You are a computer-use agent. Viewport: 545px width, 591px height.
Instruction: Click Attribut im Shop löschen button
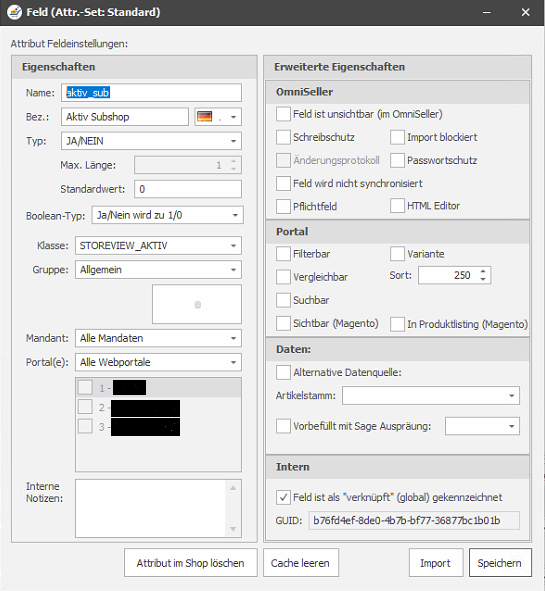tap(191, 563)
